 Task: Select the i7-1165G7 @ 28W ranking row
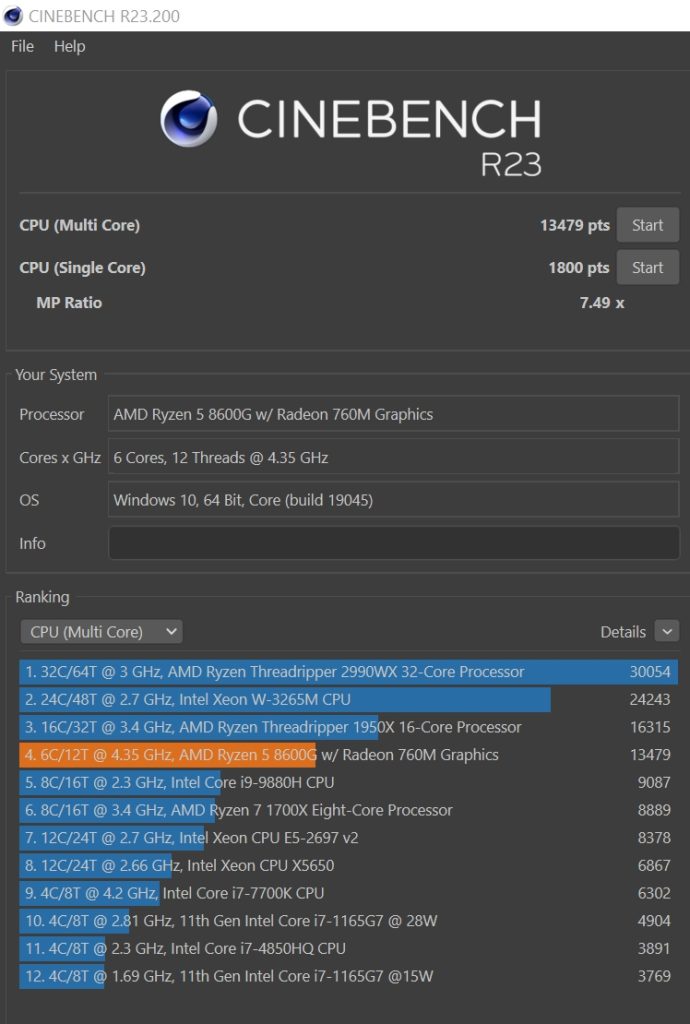349,921
